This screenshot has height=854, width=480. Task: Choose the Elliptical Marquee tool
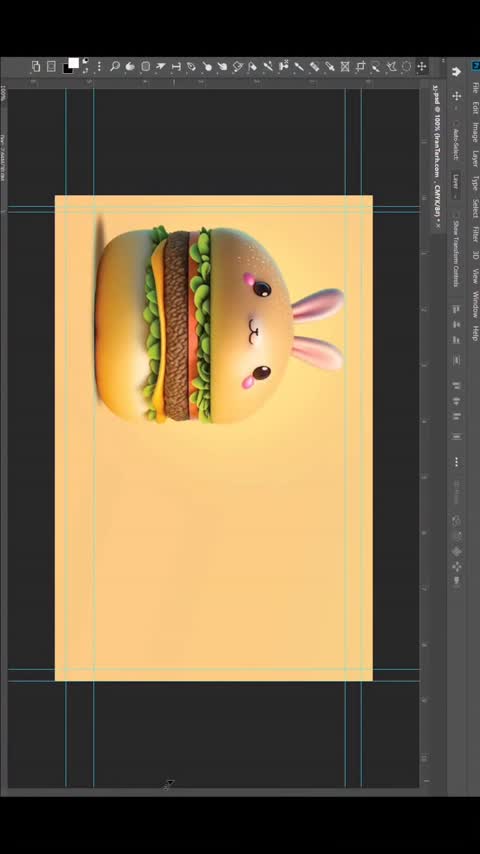click(406, 66)
